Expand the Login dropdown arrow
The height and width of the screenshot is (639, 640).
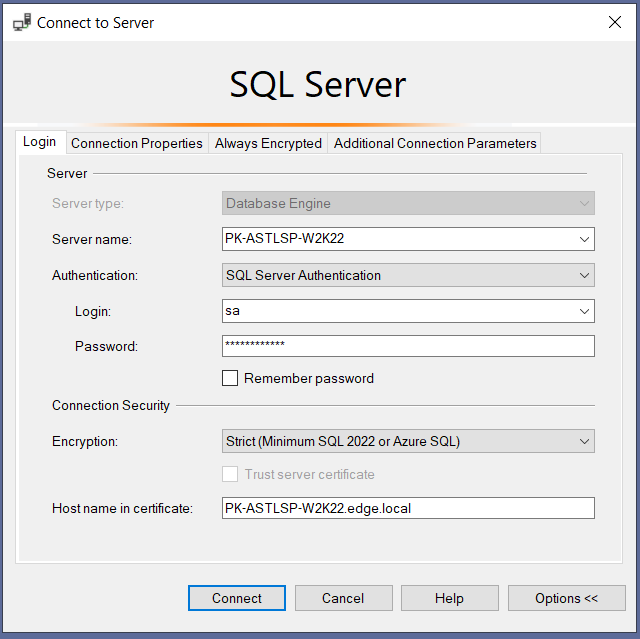click(x=584, y=311)
